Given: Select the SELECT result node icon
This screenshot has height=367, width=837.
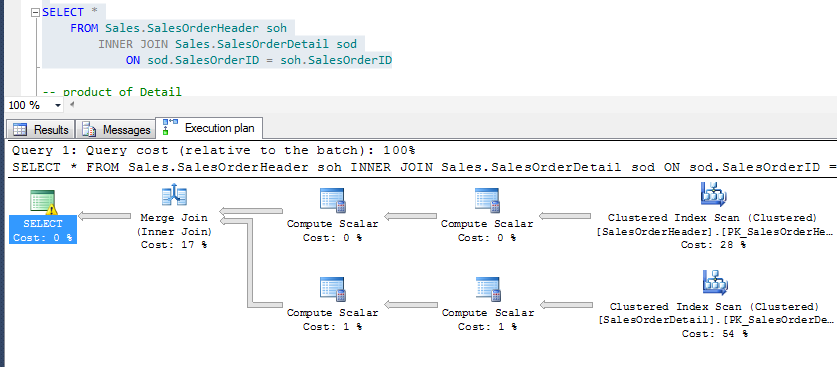Looking at the screenshot, I should pyautogui.click(x=43, y=203).
